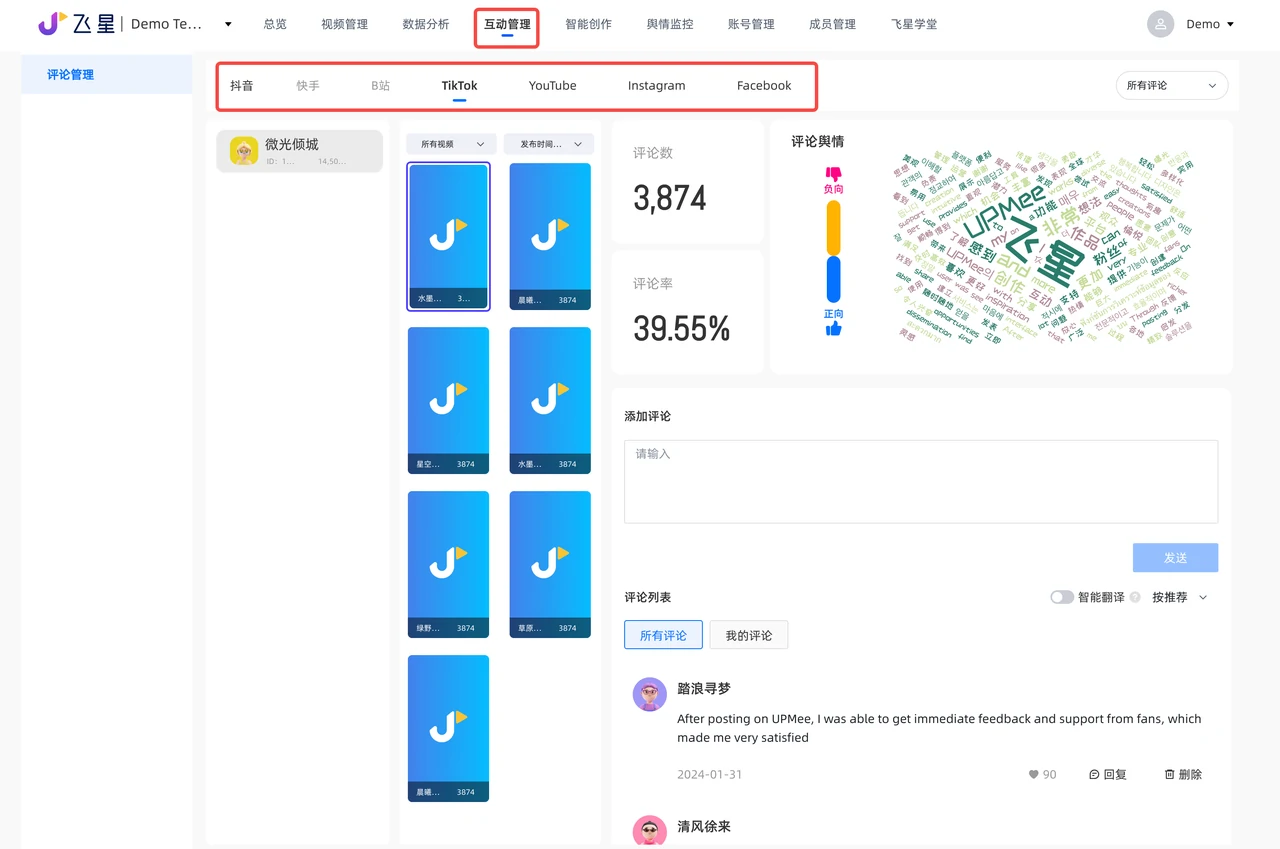Click the 发送 send button

[1175, 557]
